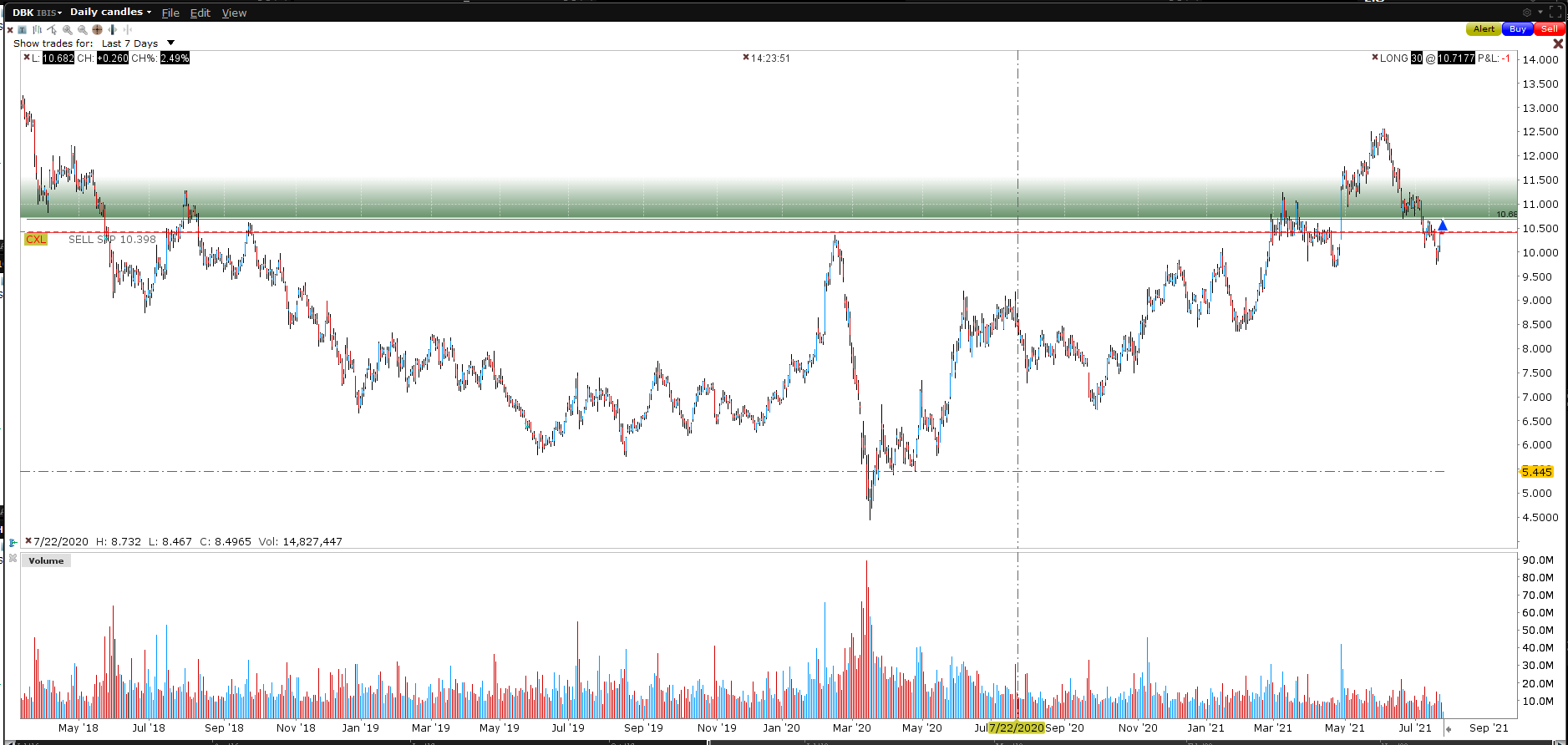Click the 14.000 price axis label
Viewport: 1568px width, 745px height.
[x=1540, y=60]
